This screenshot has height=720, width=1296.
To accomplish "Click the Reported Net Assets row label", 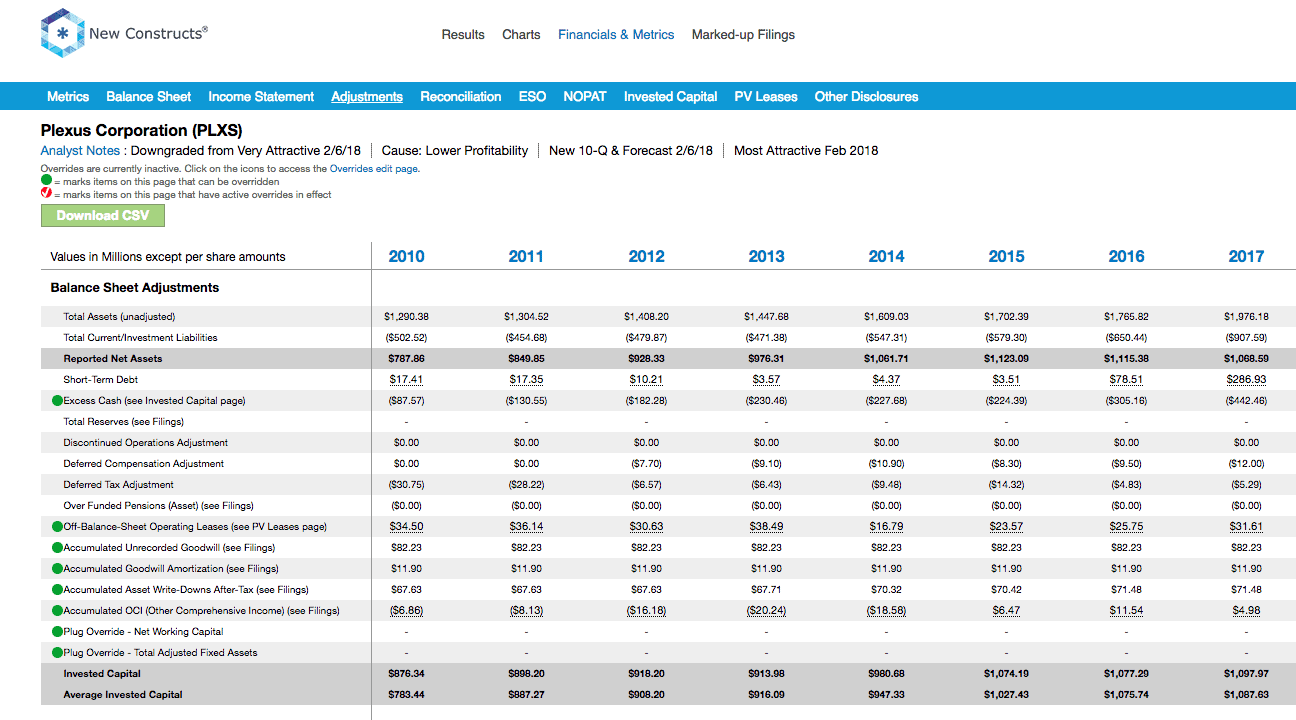I will click(x=112, y=359).
